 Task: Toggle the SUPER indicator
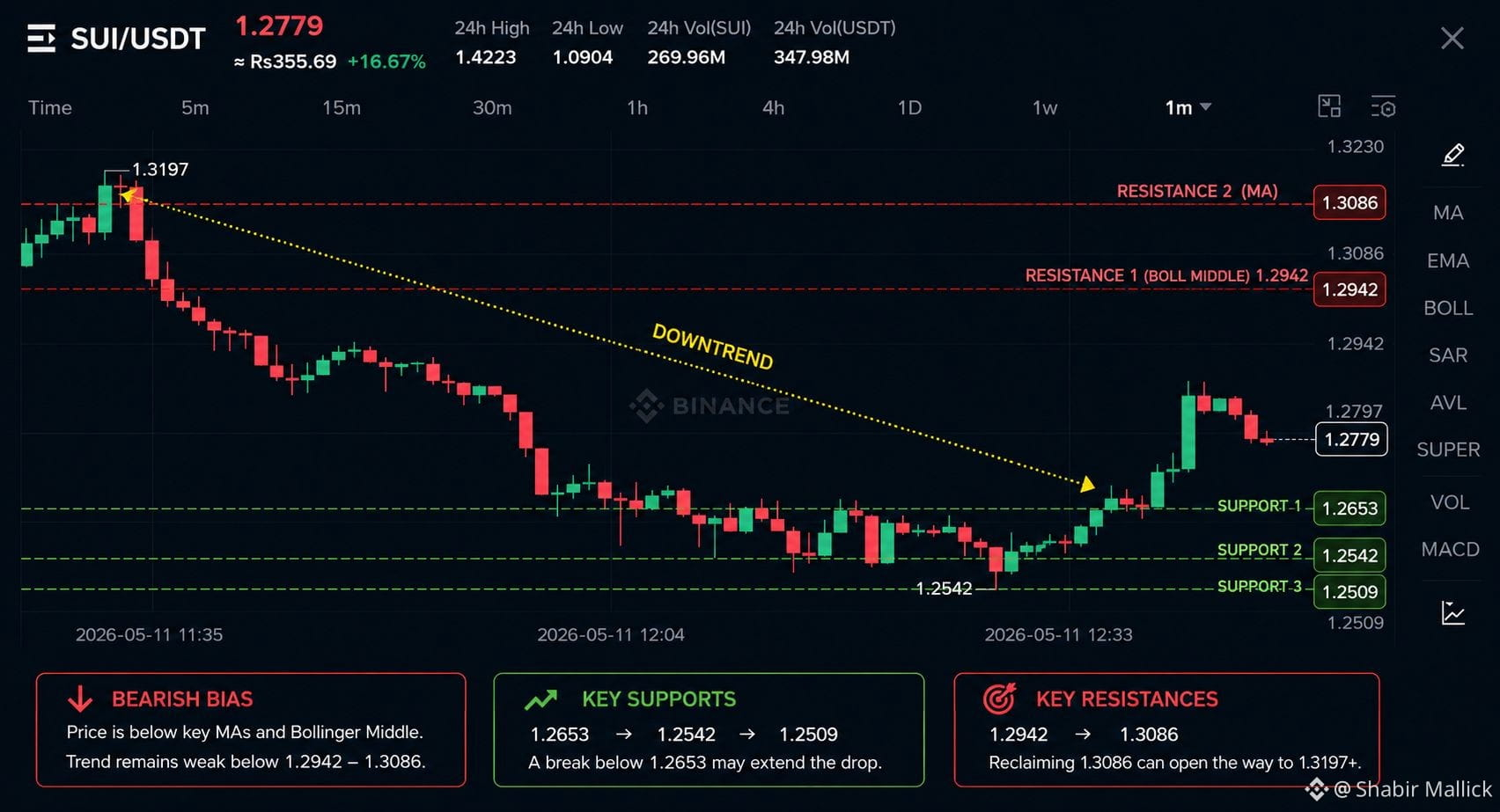pos(1448,450)
